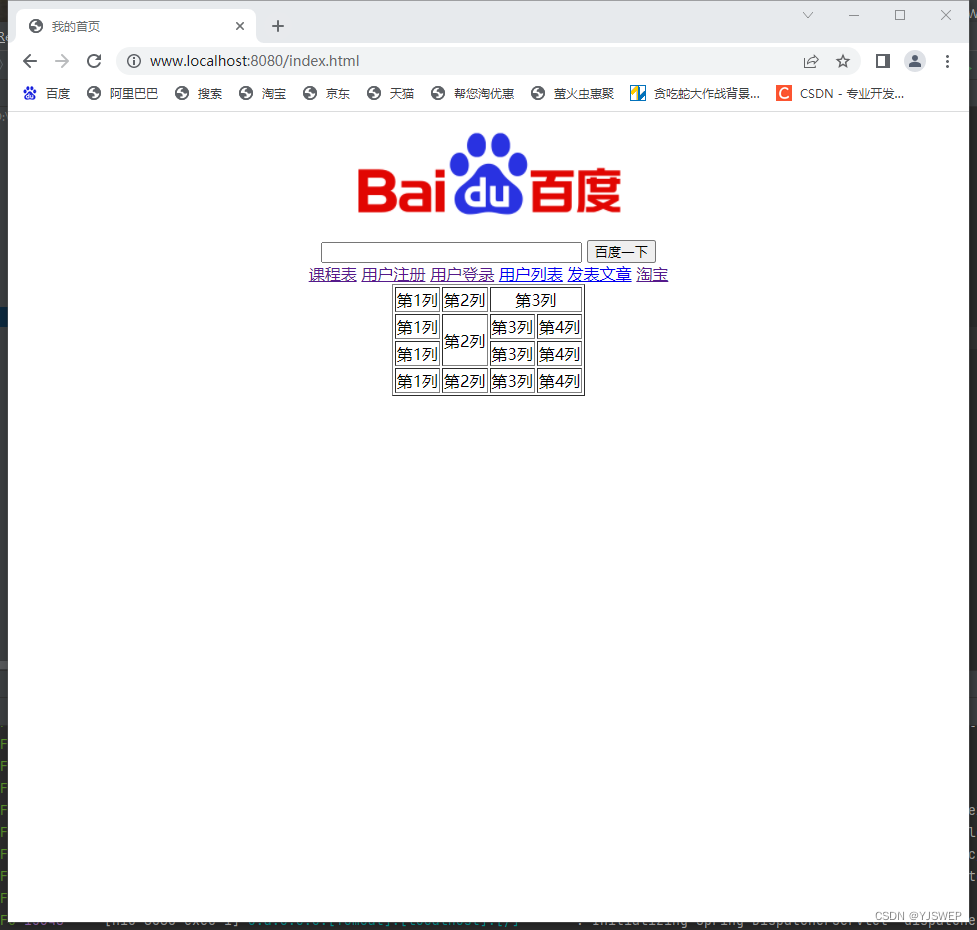
Task: Close the 我的首页 tab
Action: (x=240, y=26)
